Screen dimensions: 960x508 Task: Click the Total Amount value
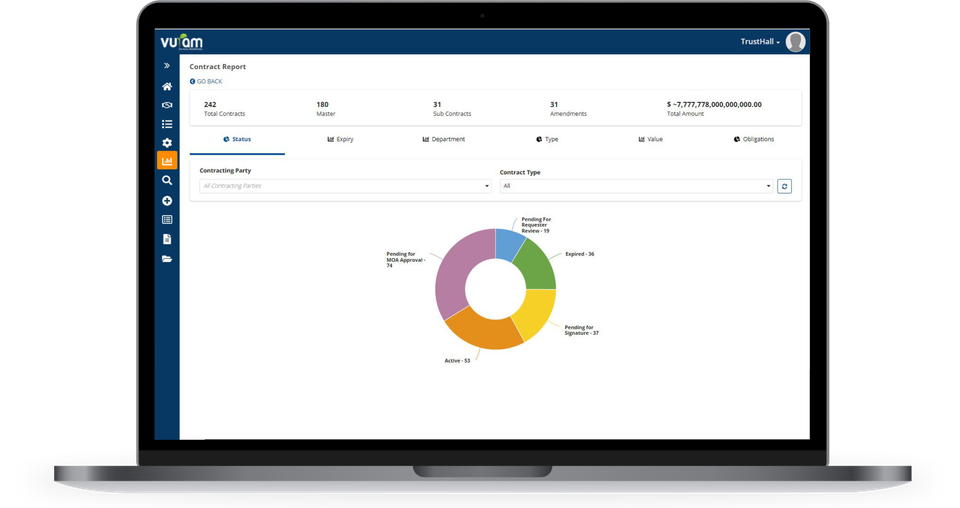(x=714, y=105)
